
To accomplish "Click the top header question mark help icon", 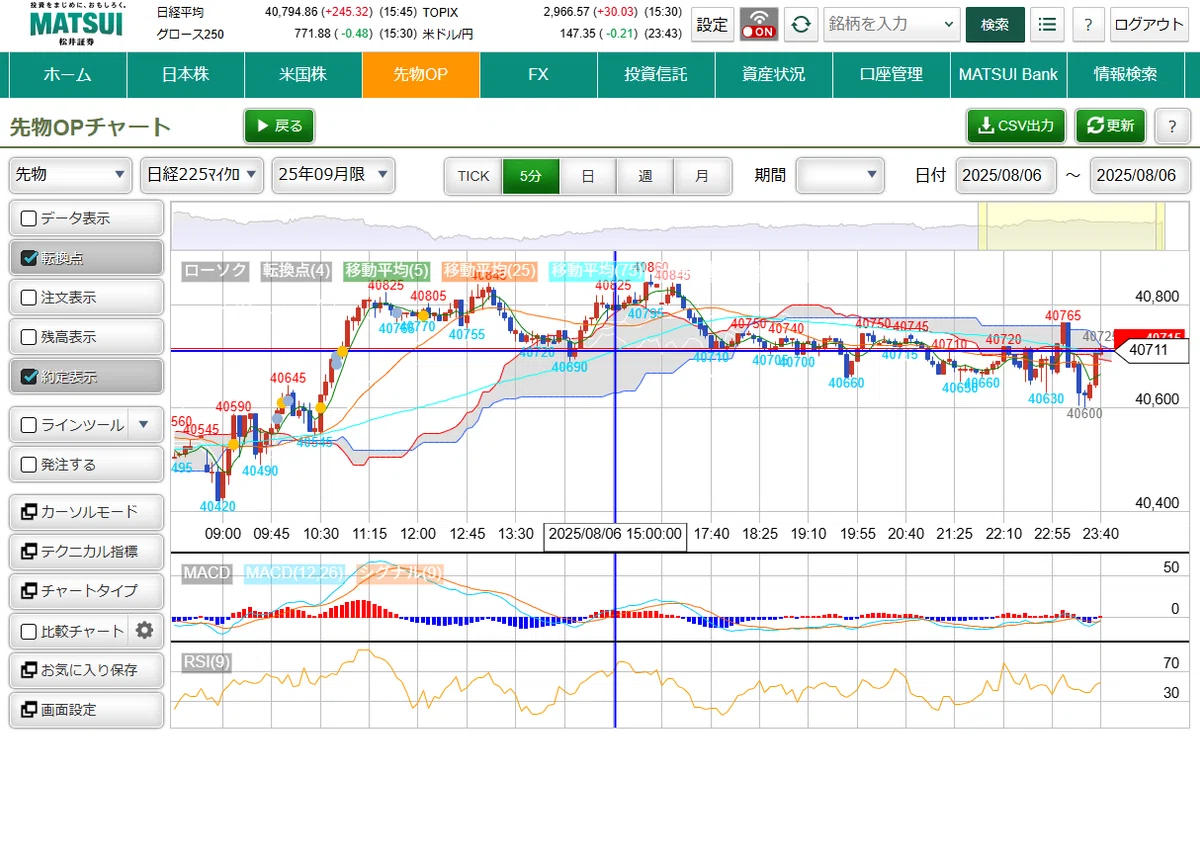I will (1087, 25).
